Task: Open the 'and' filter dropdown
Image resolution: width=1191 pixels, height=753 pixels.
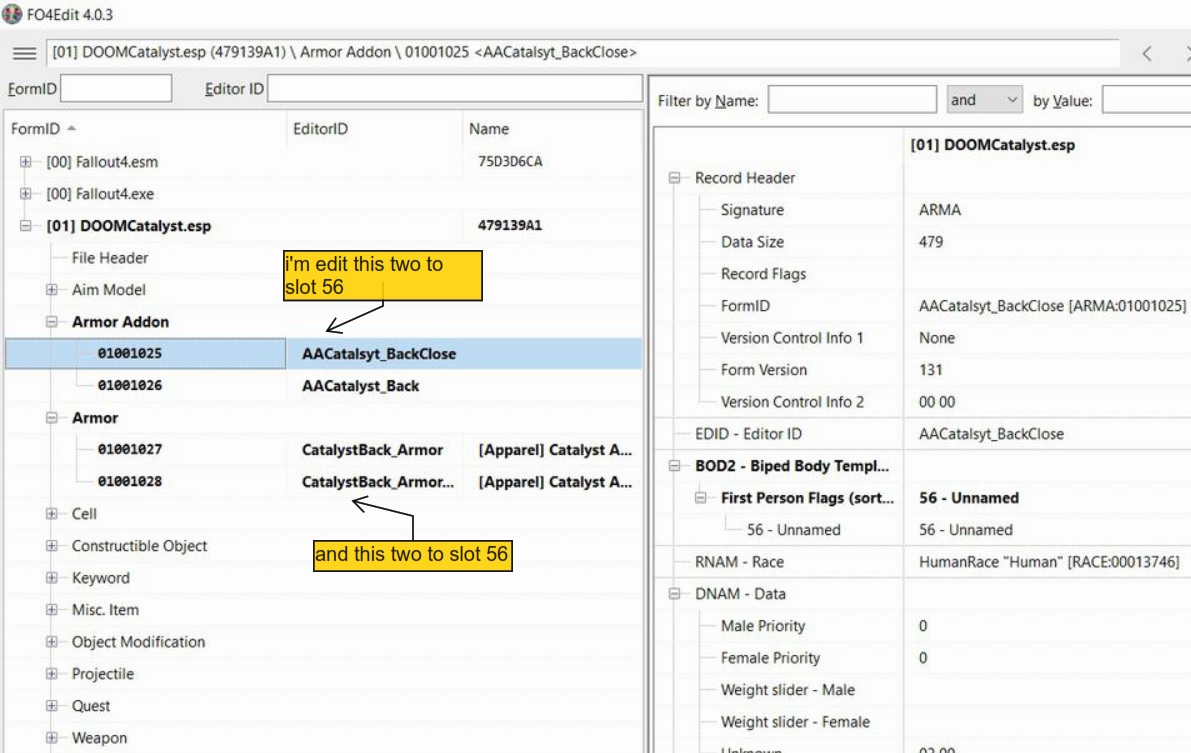Action: pos(984,100)
